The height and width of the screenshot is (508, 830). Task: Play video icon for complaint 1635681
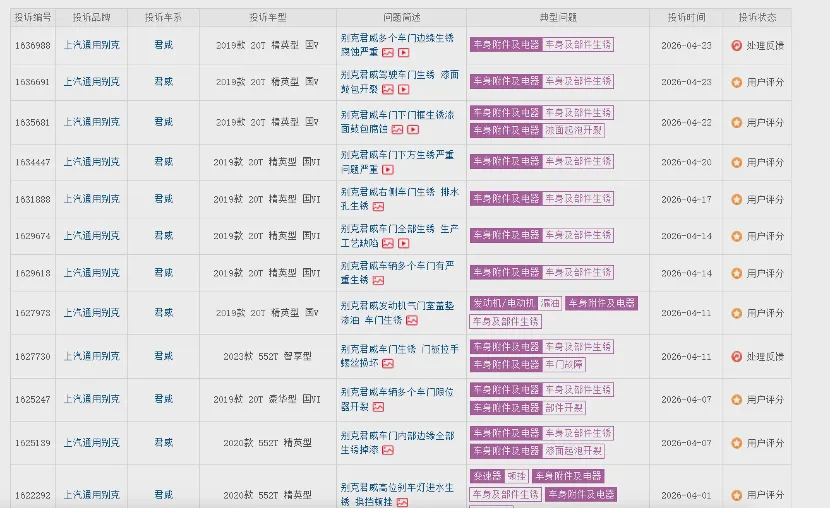point(413,129)
